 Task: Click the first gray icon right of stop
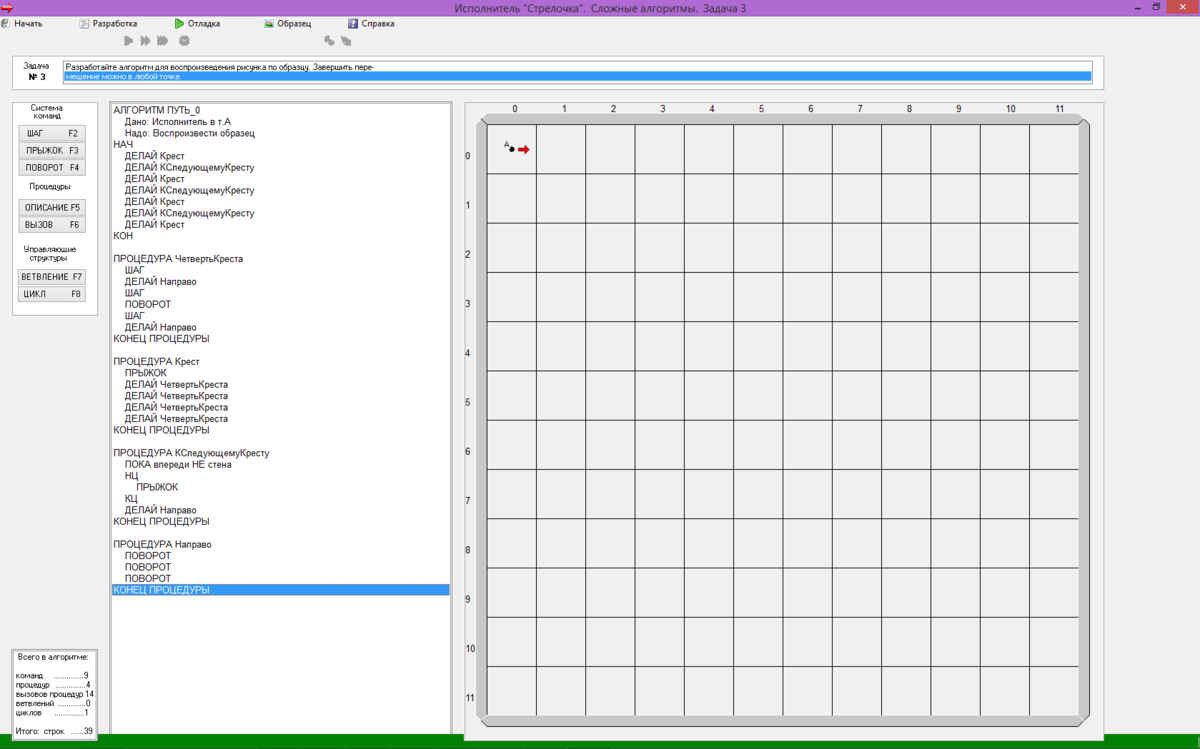pos(329,41)
